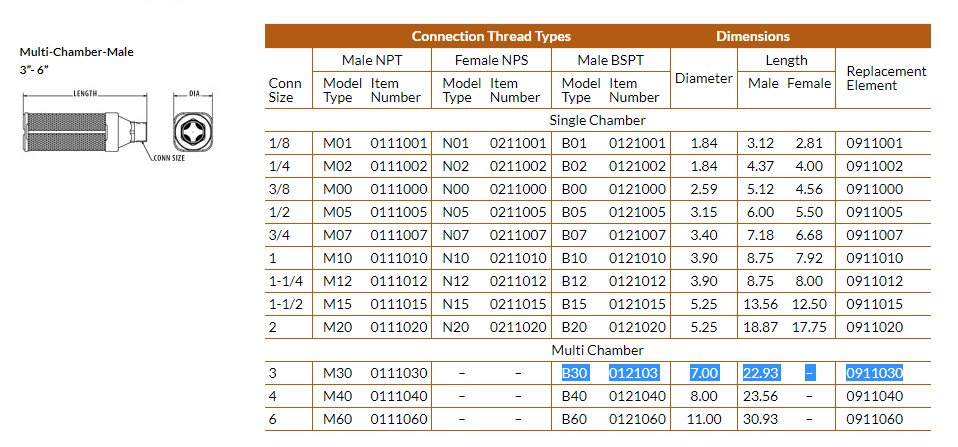Click the Connection Thread Types header
958x447 pixels.
491,36
